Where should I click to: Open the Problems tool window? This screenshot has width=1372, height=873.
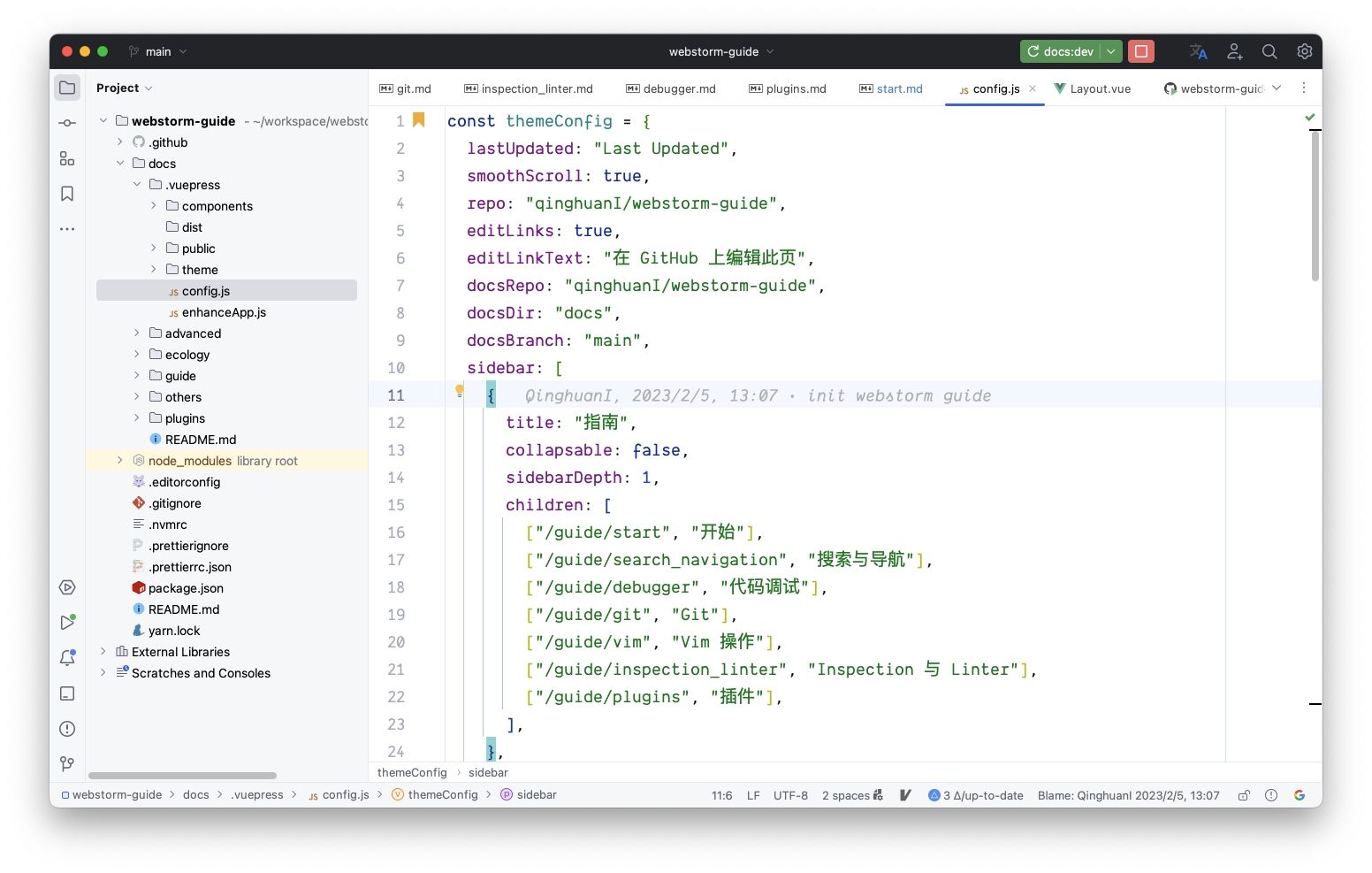click(66, 728)
